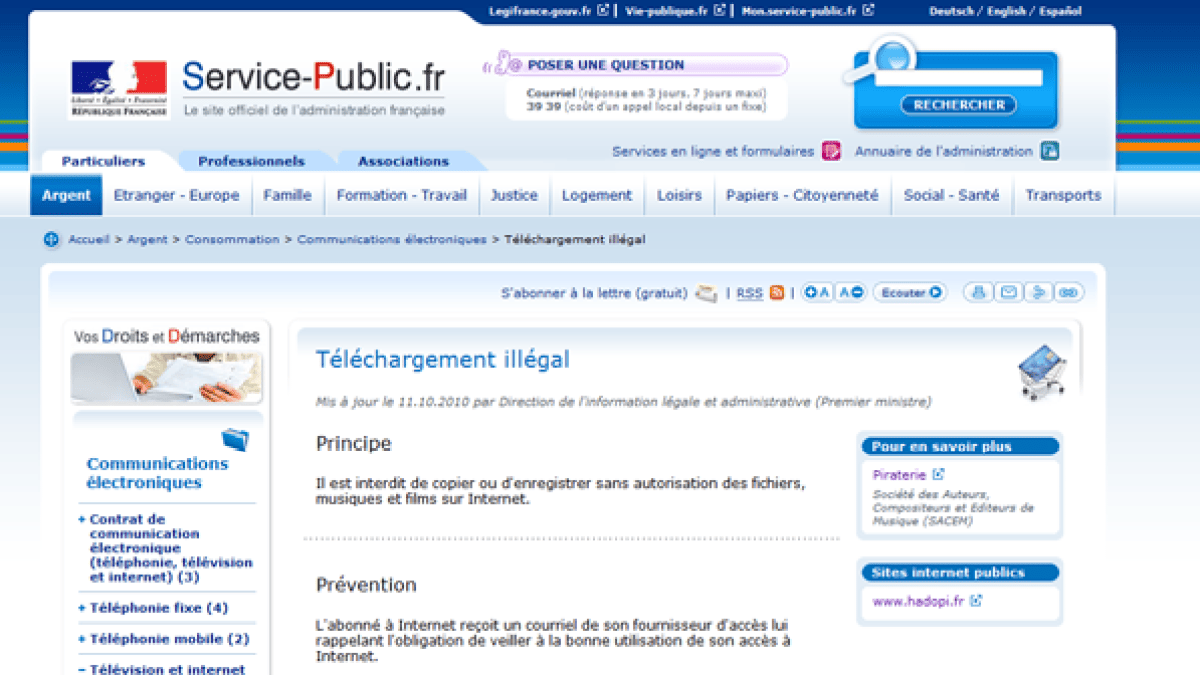The width and height of the screenshot is (1200, 675).
Task: Click the Services en ligne pink icon
Action: point(831,151)
